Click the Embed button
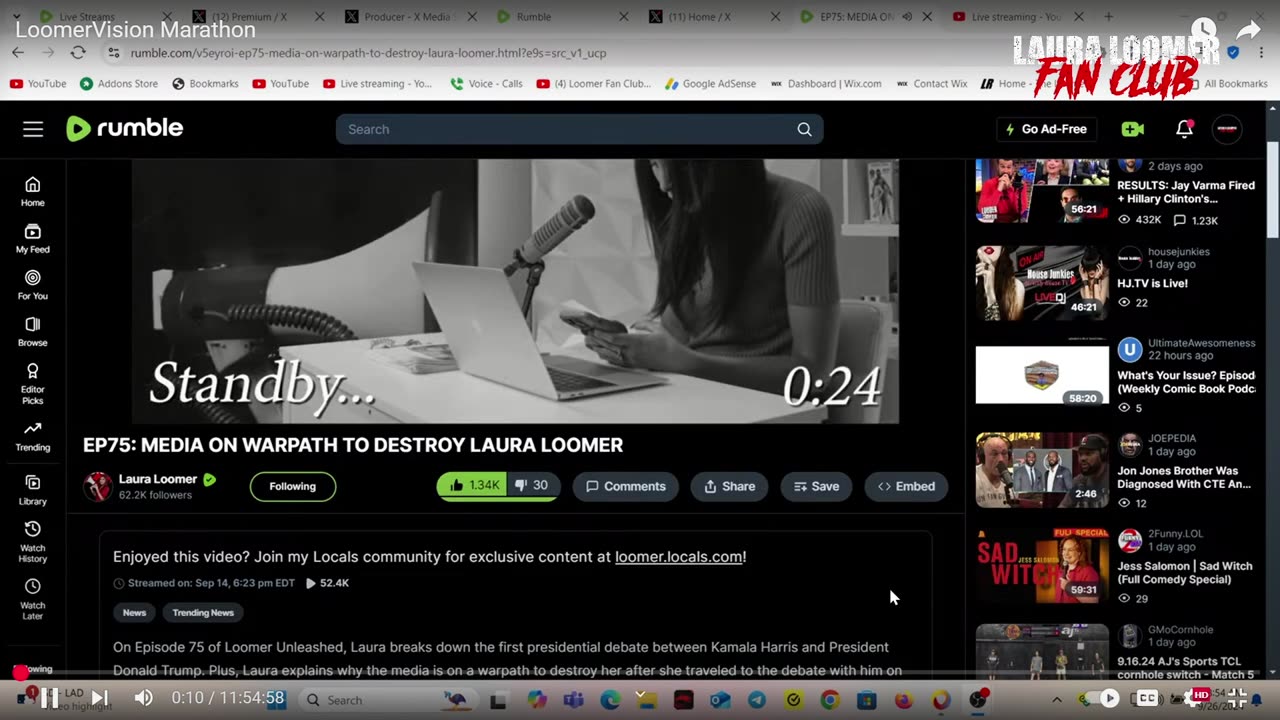This screenshot has width=1280, height=720. coord(906,486)
